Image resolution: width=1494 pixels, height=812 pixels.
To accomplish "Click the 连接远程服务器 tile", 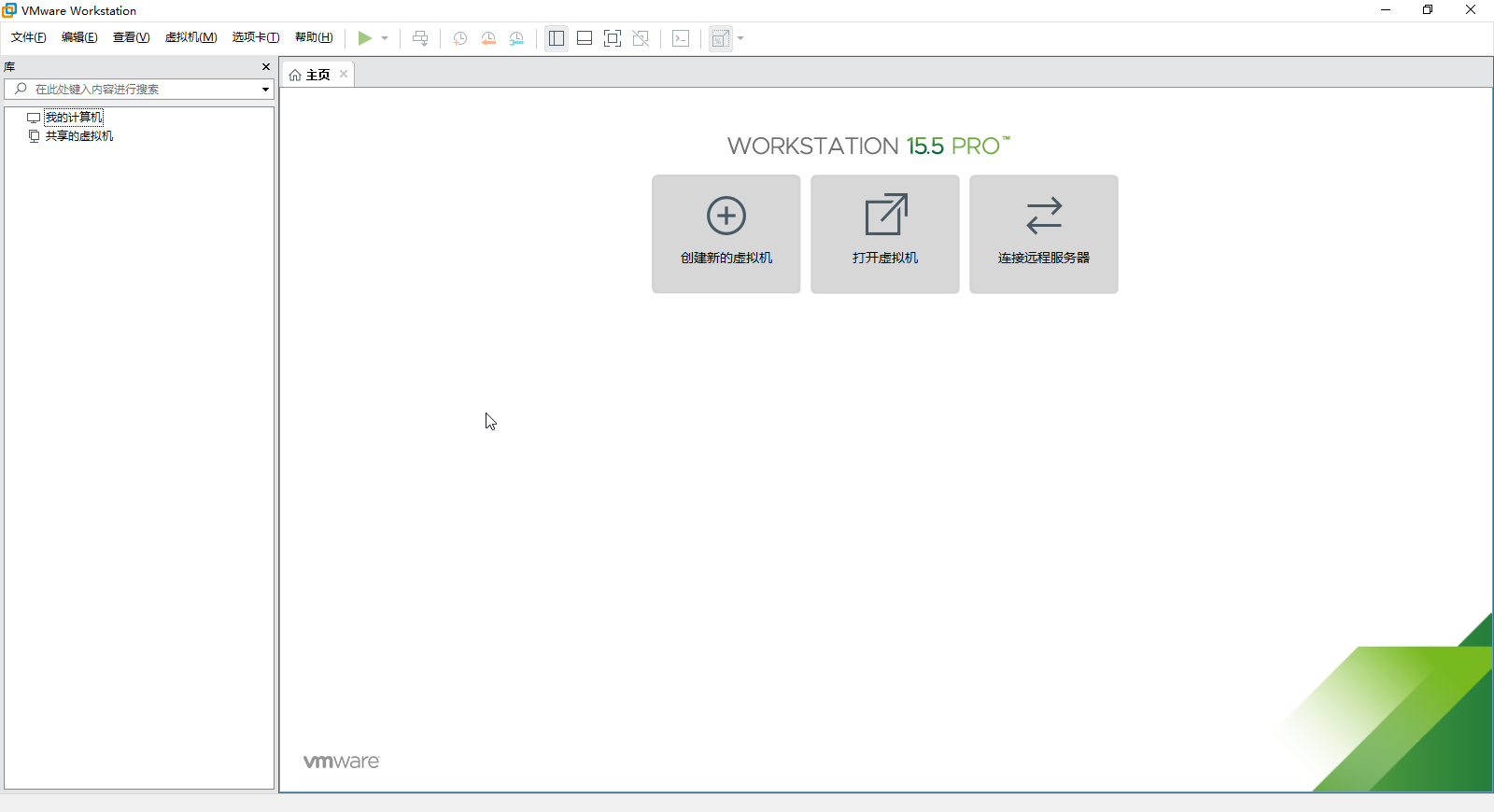I will pyautogui.click(x=1044, y=234).
